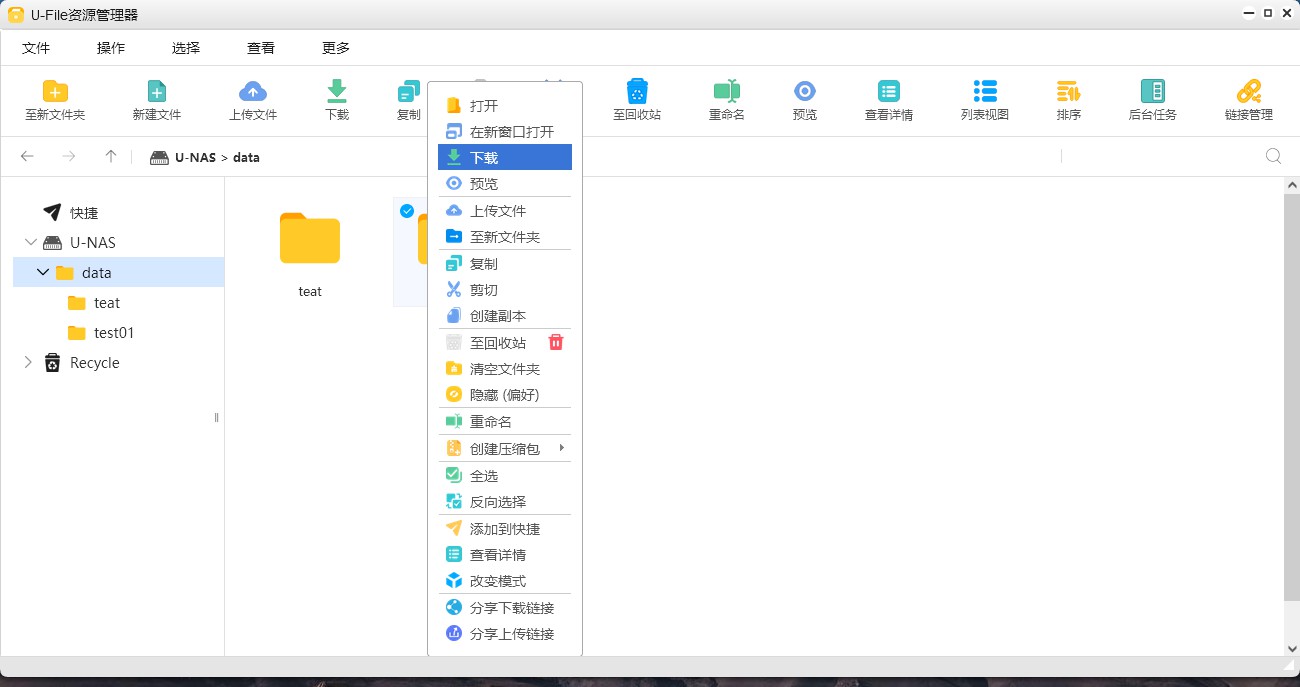
Task: Open the teat folder thumbnail
Action: coord(309,240)
